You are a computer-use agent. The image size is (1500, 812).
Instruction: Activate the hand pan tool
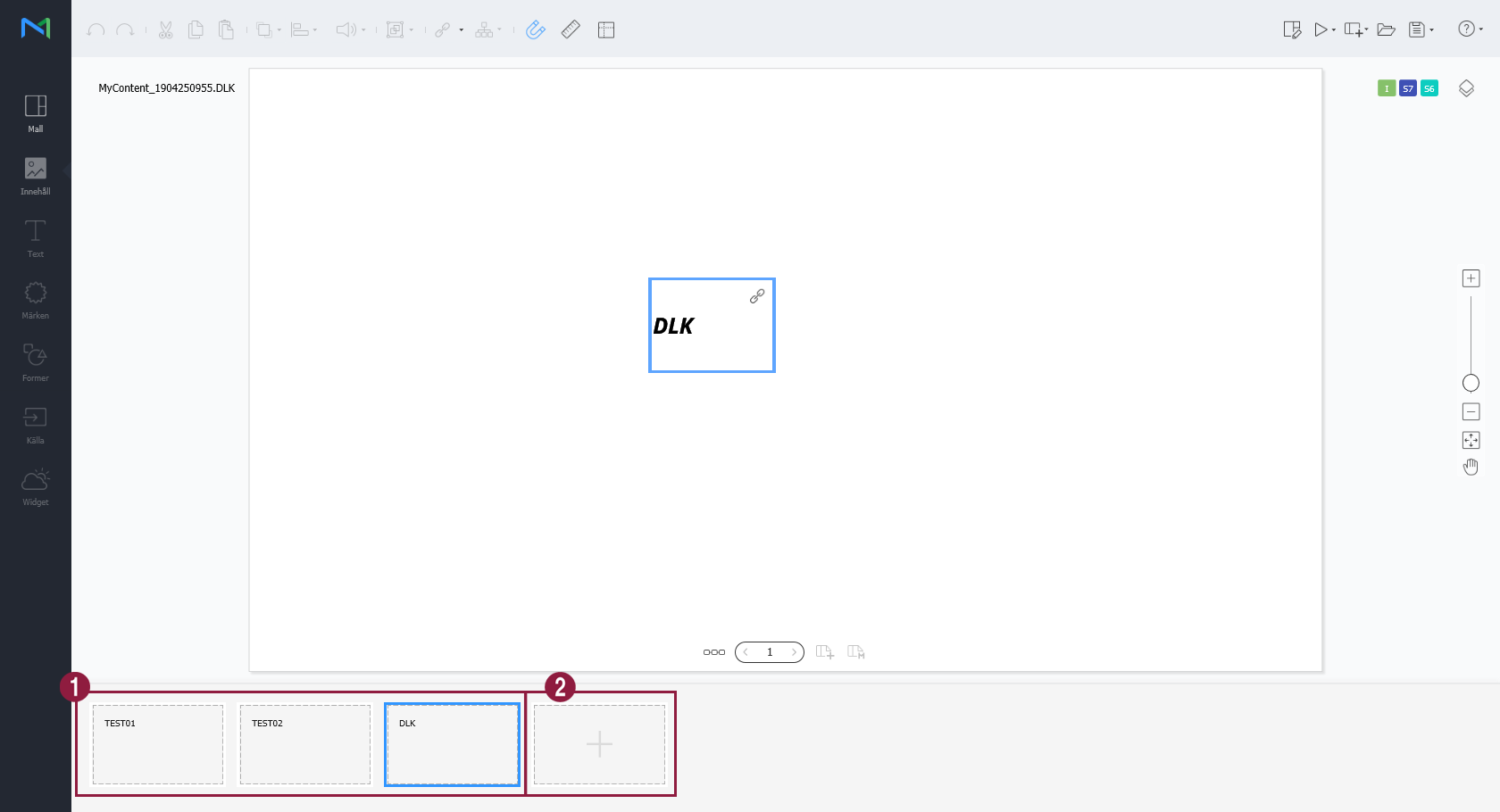tap(1471, 467)
